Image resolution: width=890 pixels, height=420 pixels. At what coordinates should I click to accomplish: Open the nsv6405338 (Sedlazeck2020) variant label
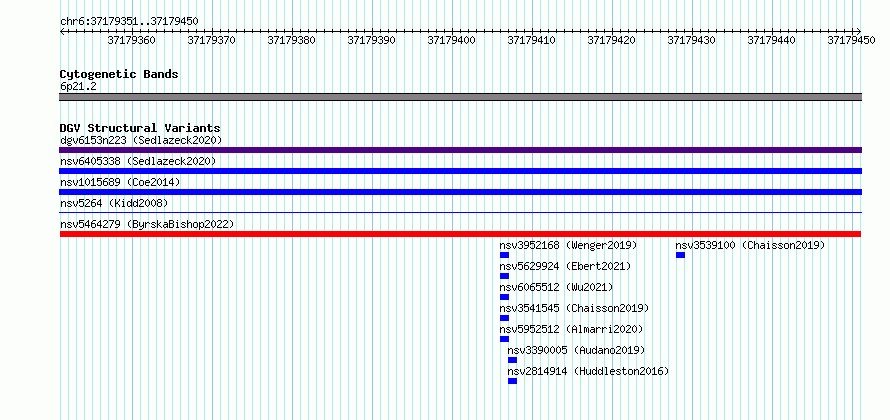click(138, 161)
